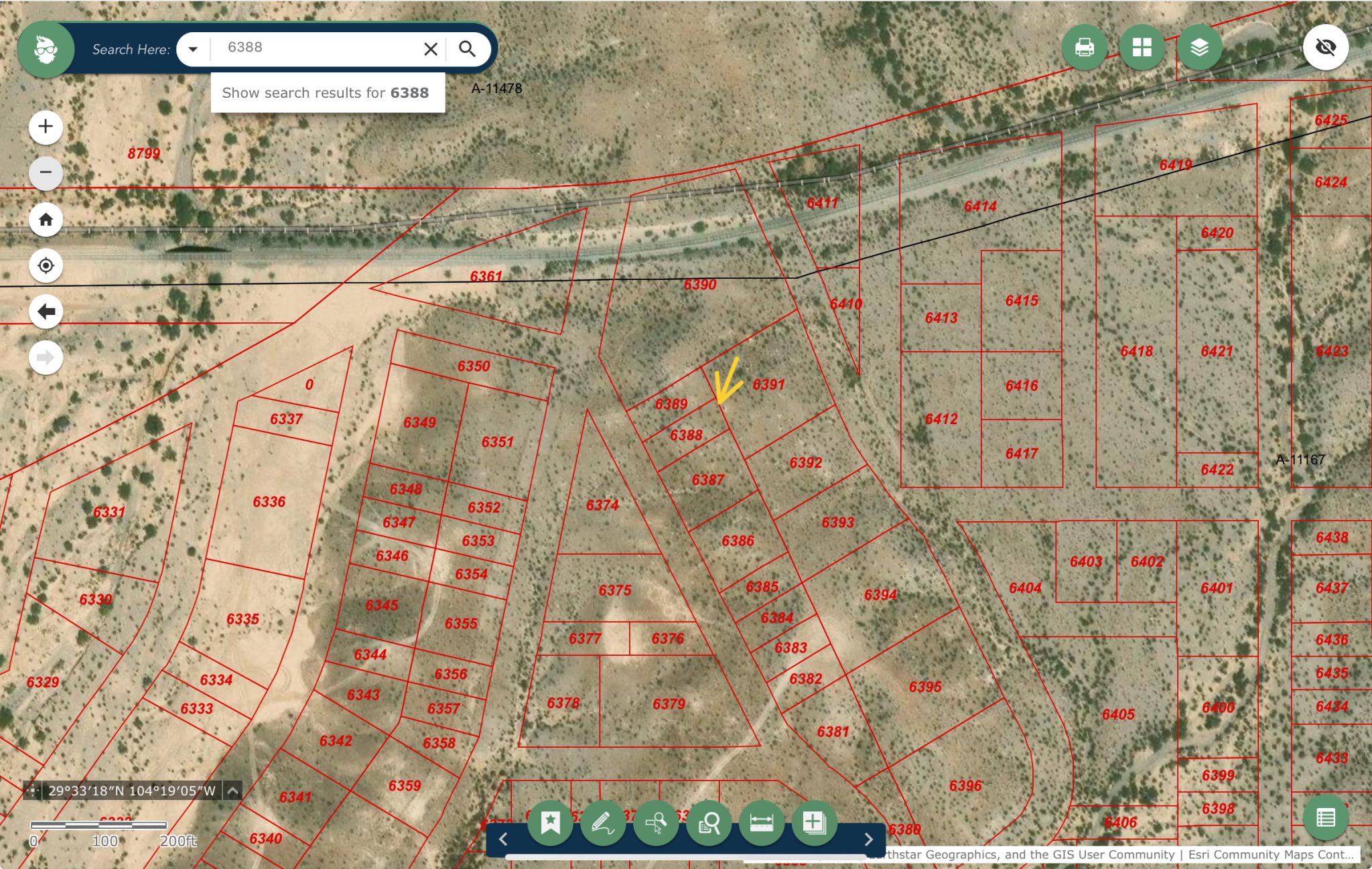
Task: Show more widgets with right chevron
Action: pos(868,839)
